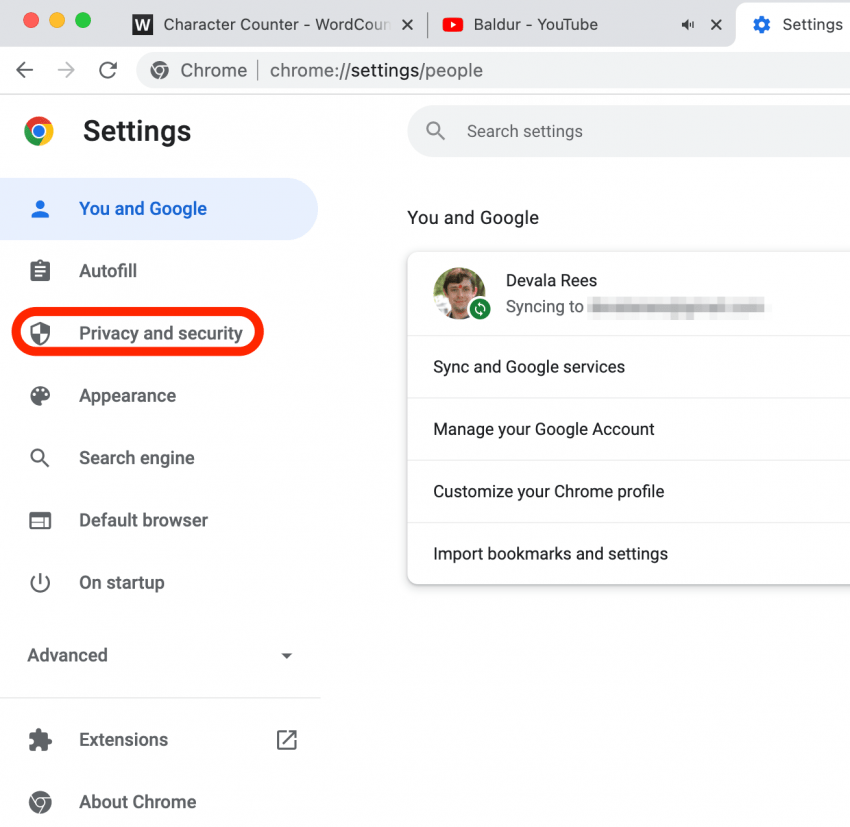Screen dimensions: 850x827
Task: Click the Autofill clipboard icon
Action: pyautogui.click(x=40, y=270)
